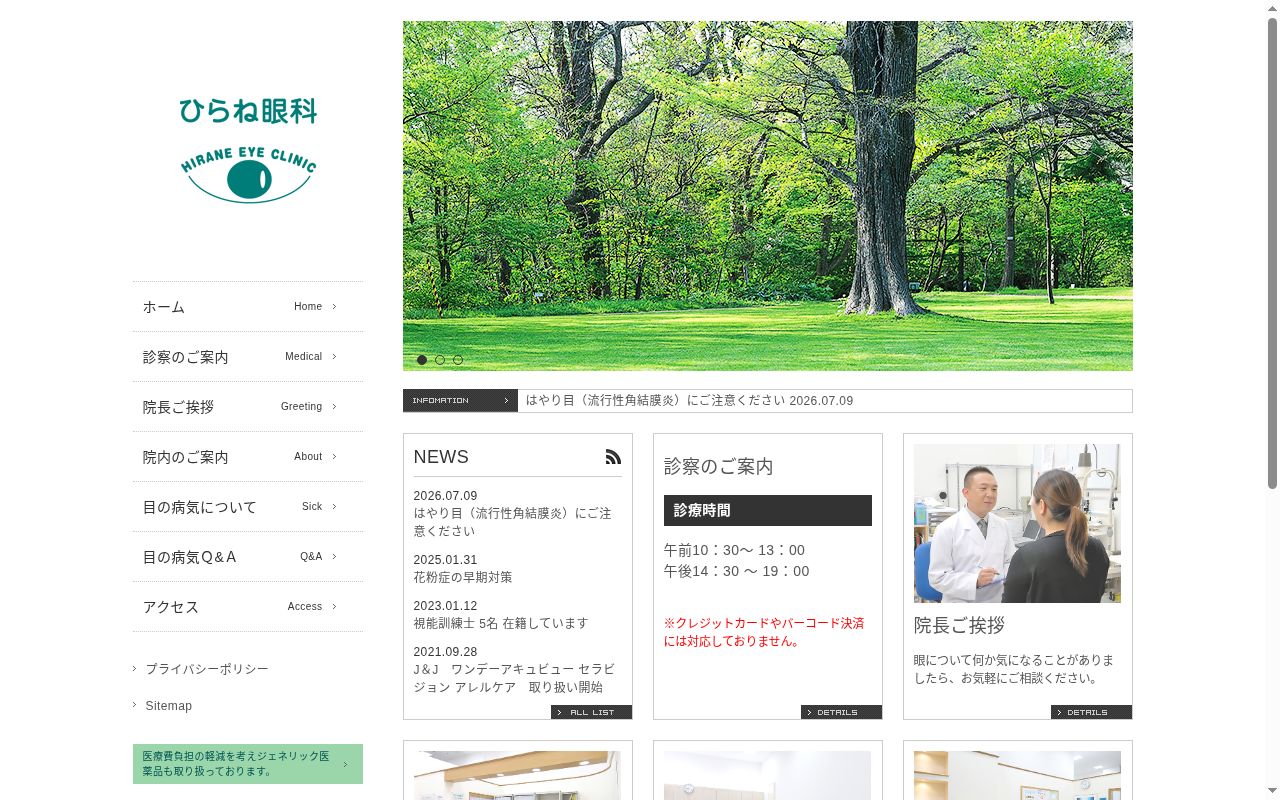Click the NEWS RSS feed icon
The width and height of the screenshot is (1280, 800).
(613, 457)
